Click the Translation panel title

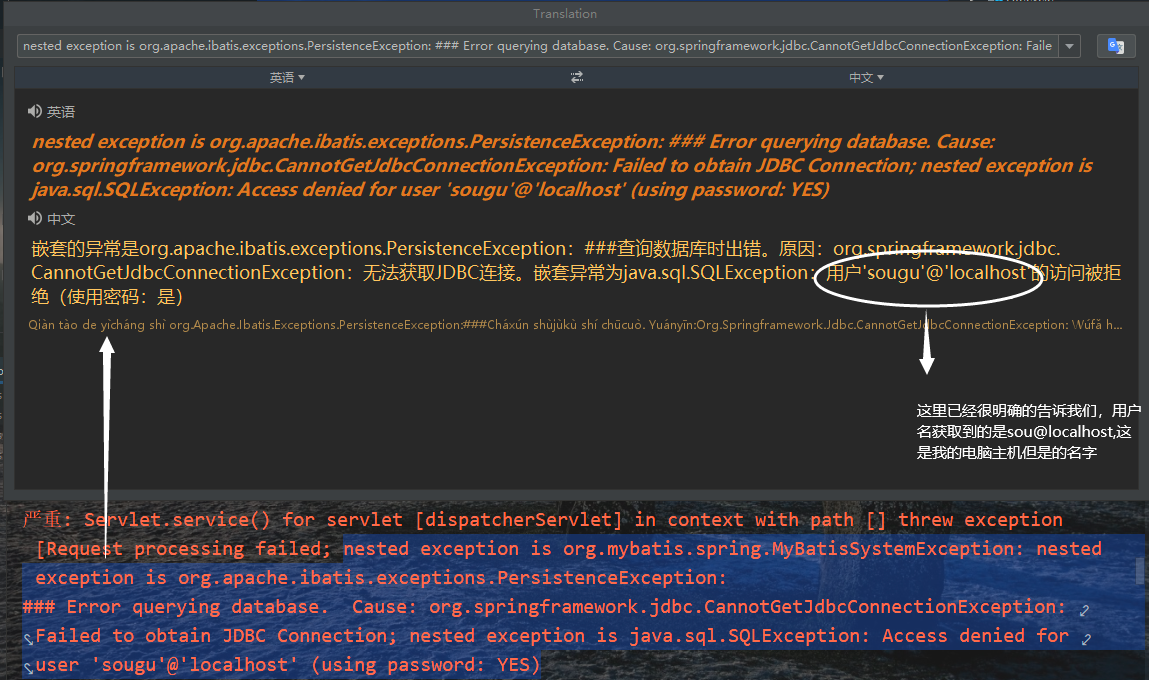pyautogui.click(x=565, y=13)
